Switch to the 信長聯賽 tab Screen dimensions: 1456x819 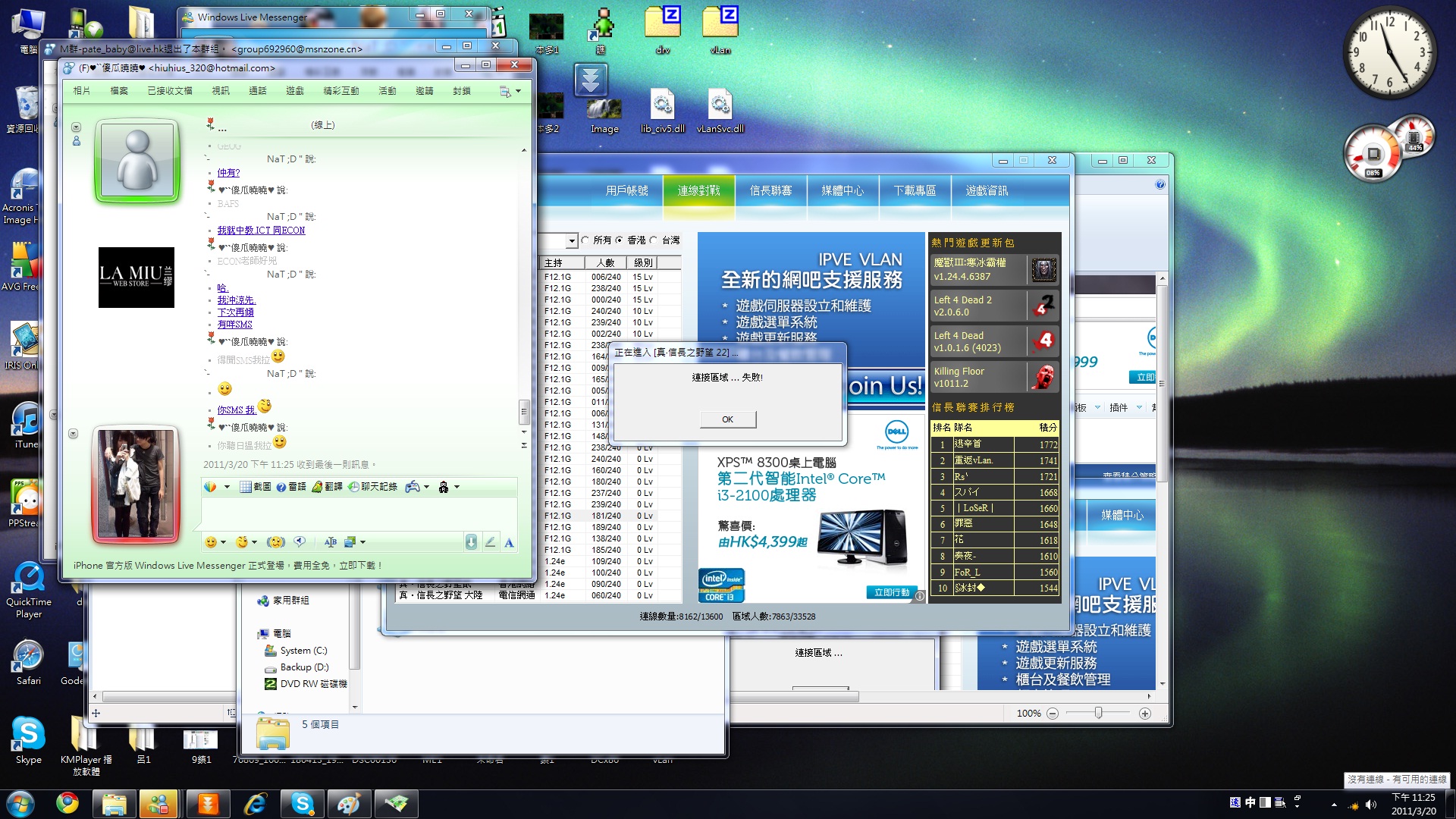[x=770, y=191]
